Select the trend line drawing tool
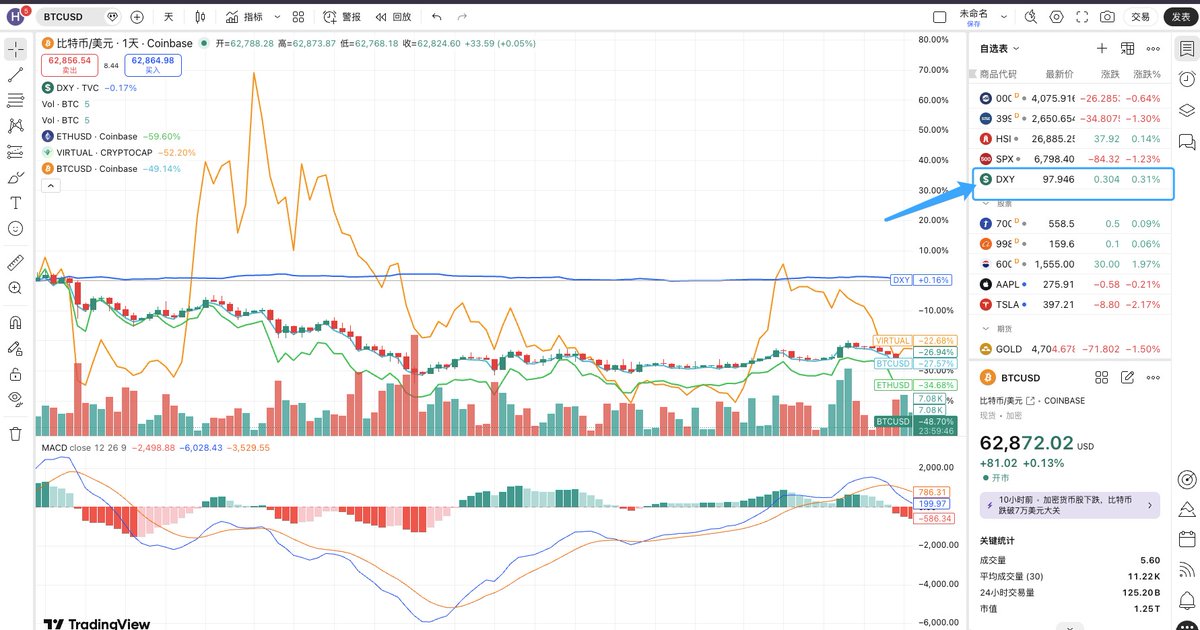 15,75
